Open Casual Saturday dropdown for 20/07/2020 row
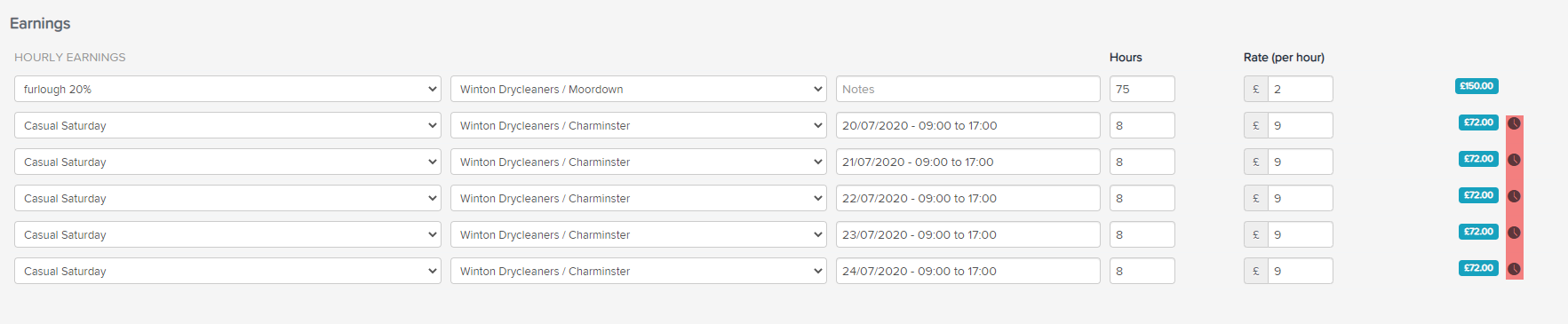This screenshot has width=1568, height=324. [227, 125]
